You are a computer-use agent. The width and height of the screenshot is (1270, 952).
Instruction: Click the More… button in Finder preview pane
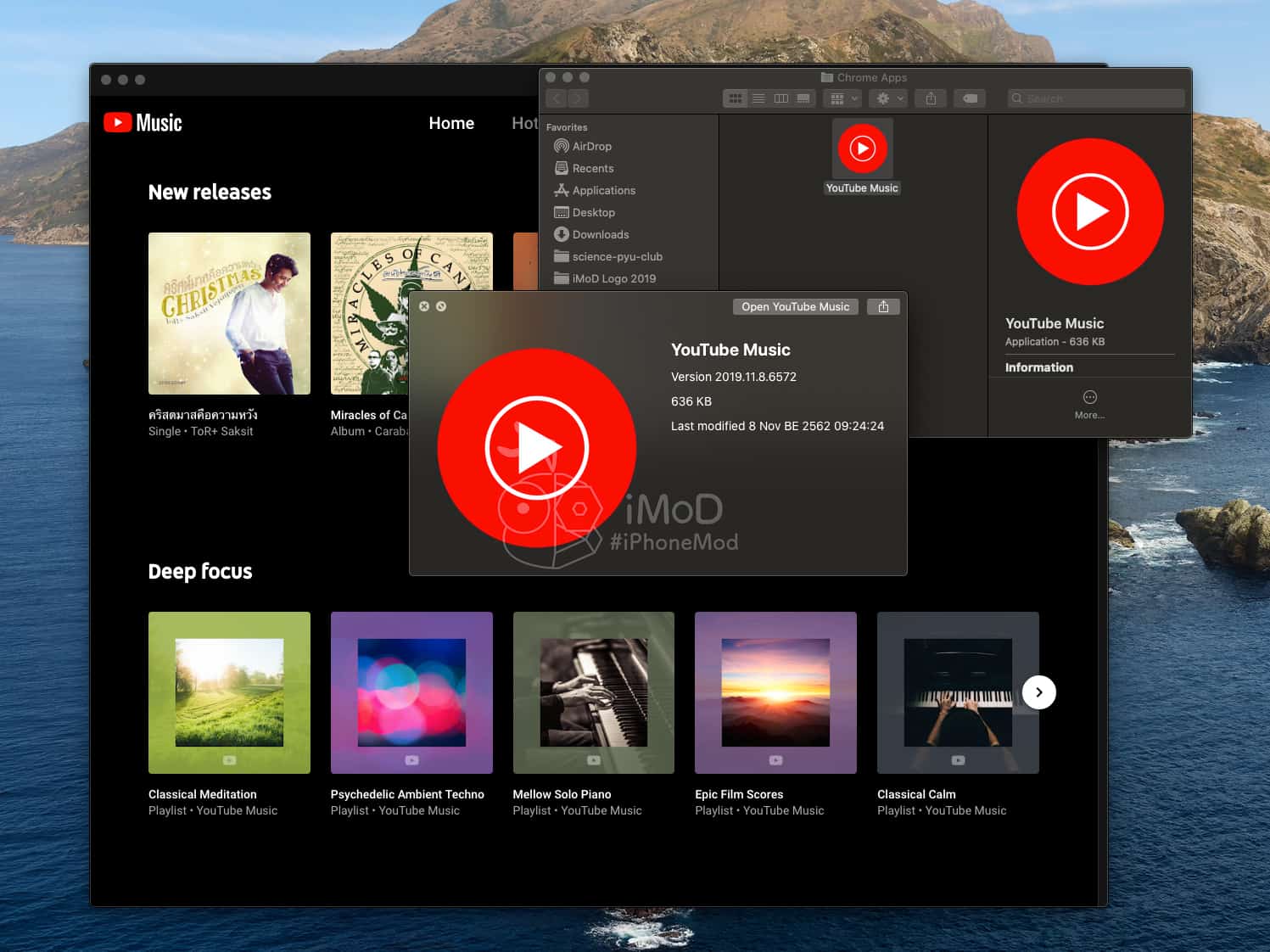pos(1089,405)
